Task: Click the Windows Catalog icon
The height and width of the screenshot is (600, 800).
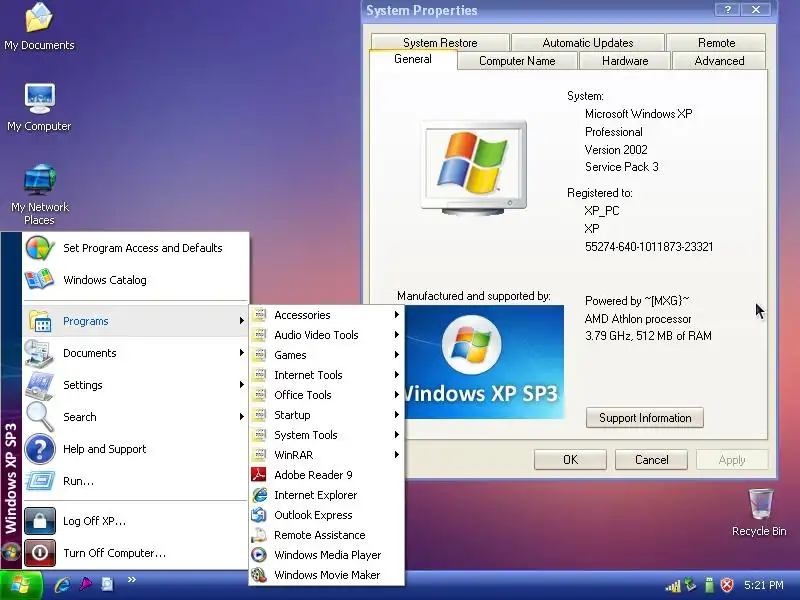Action: click(x=40, y=280)
